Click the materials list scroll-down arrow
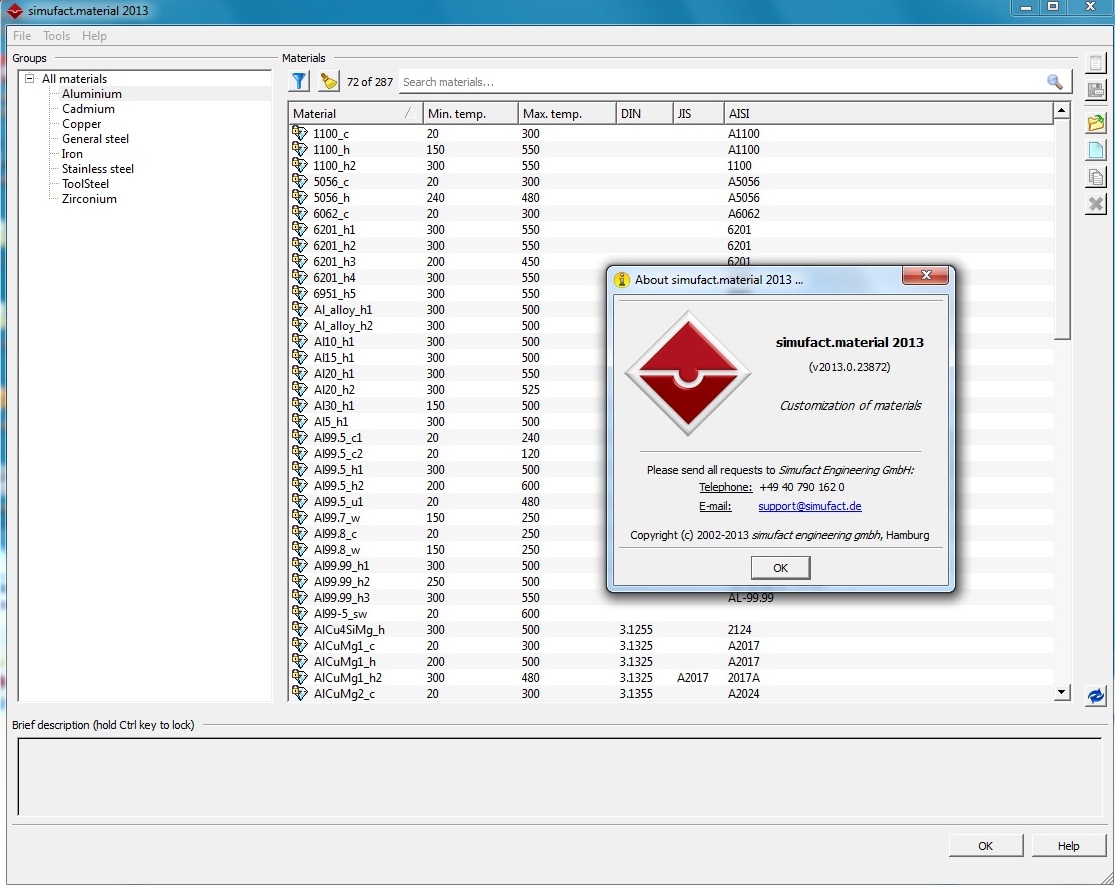1115x885 pixels. tap(1062, 692)
